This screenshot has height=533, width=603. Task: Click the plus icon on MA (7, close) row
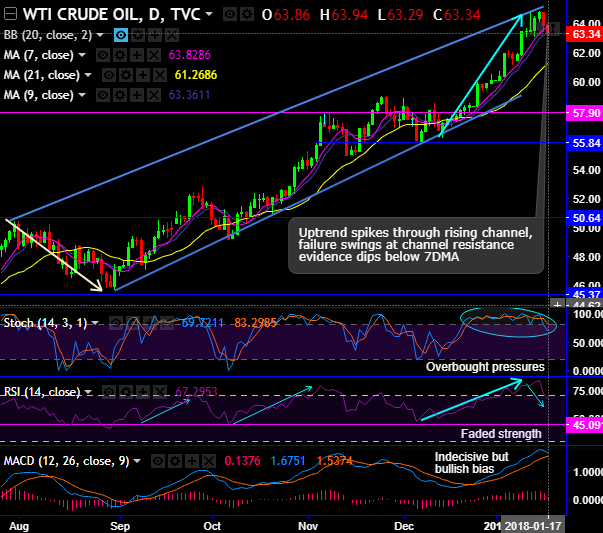coord(137,55)
